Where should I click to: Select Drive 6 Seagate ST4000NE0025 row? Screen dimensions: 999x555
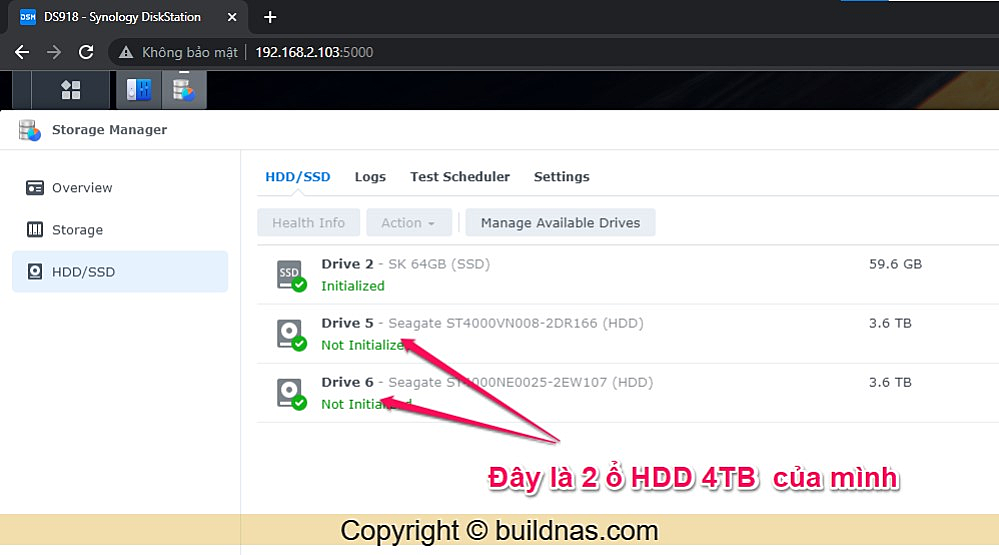(628, 393)
